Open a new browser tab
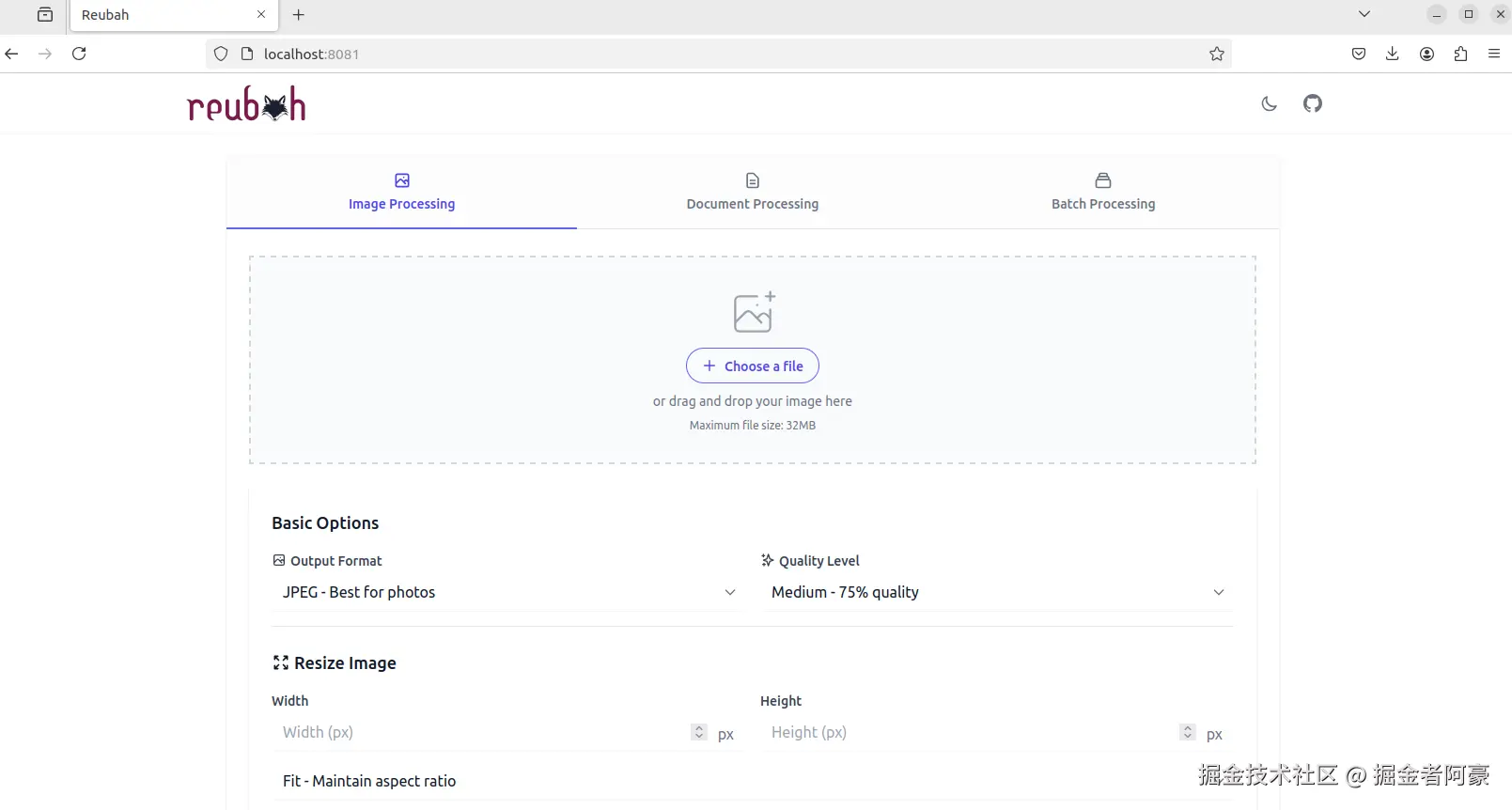This screenshot has width=1512, height=810. (299, 15)
